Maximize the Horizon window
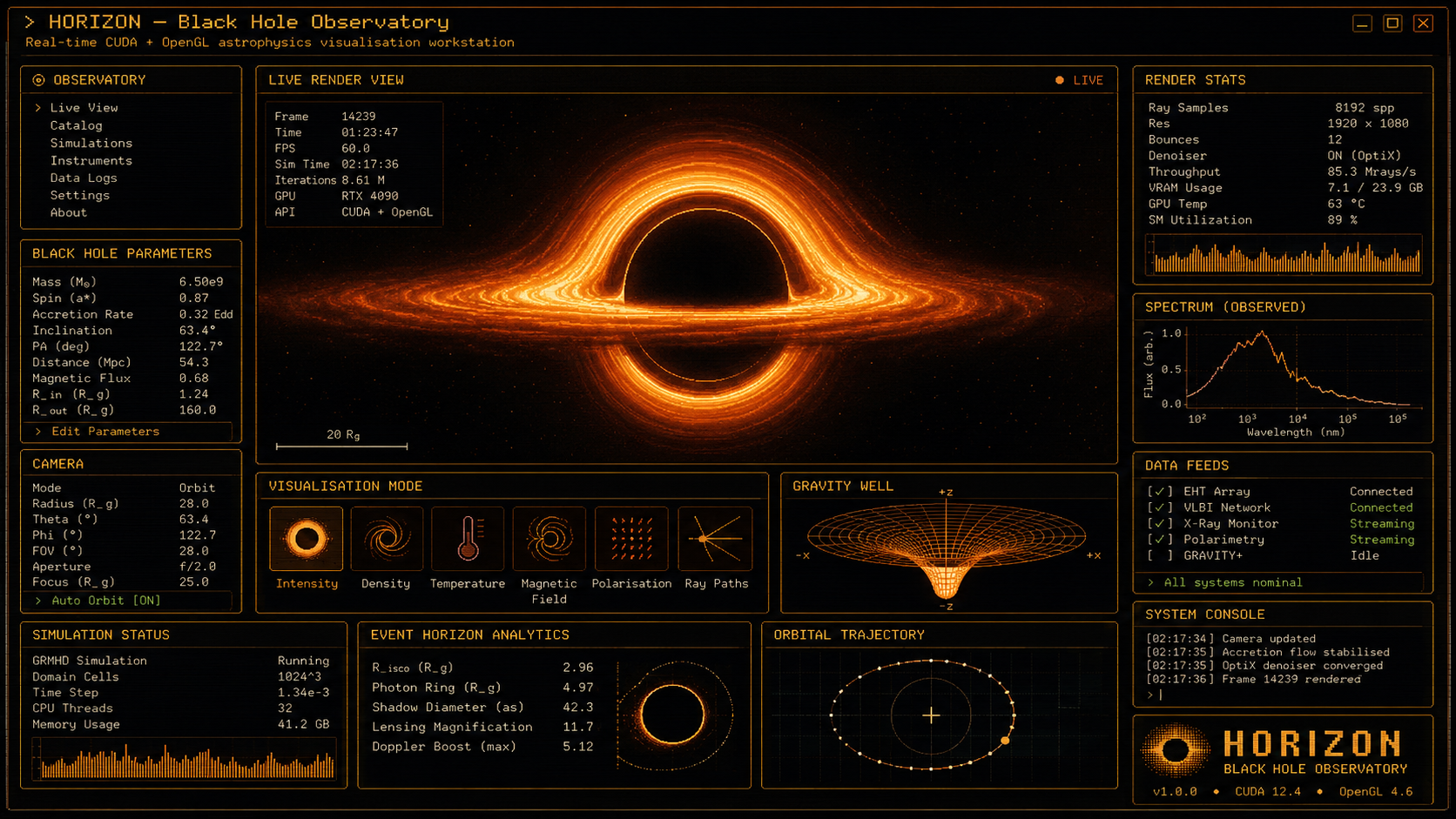The image size is (1456, 819). click(1392, 23)
